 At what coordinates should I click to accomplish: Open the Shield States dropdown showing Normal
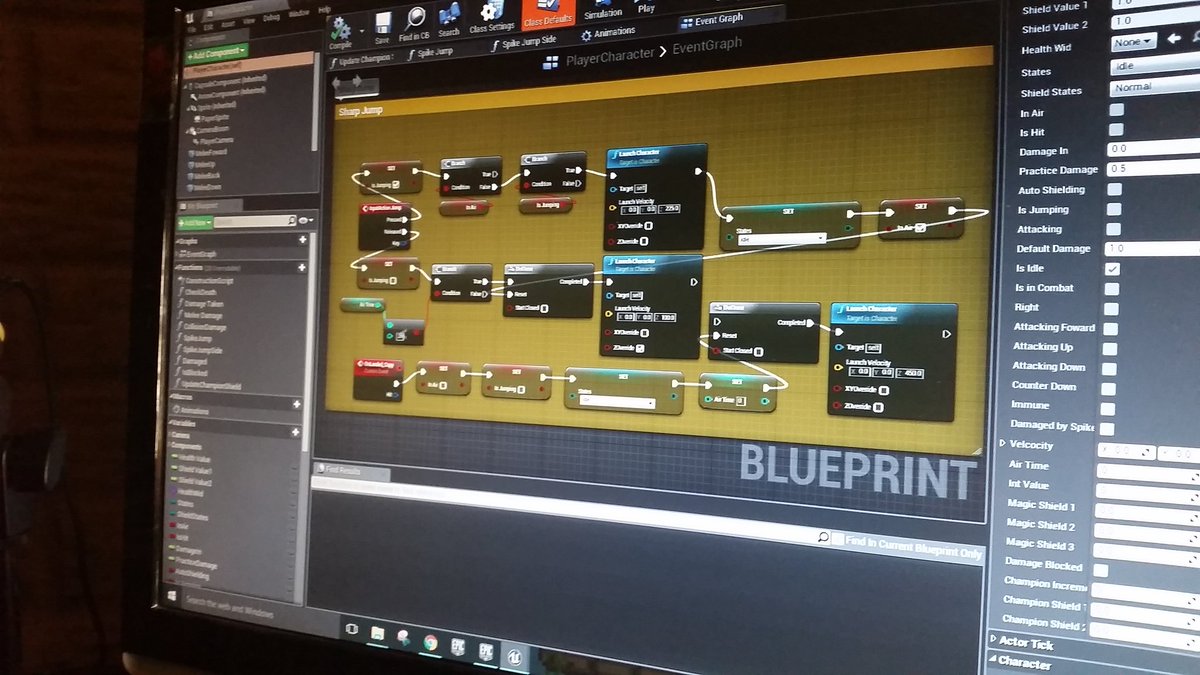click(x=1154, y=87)
